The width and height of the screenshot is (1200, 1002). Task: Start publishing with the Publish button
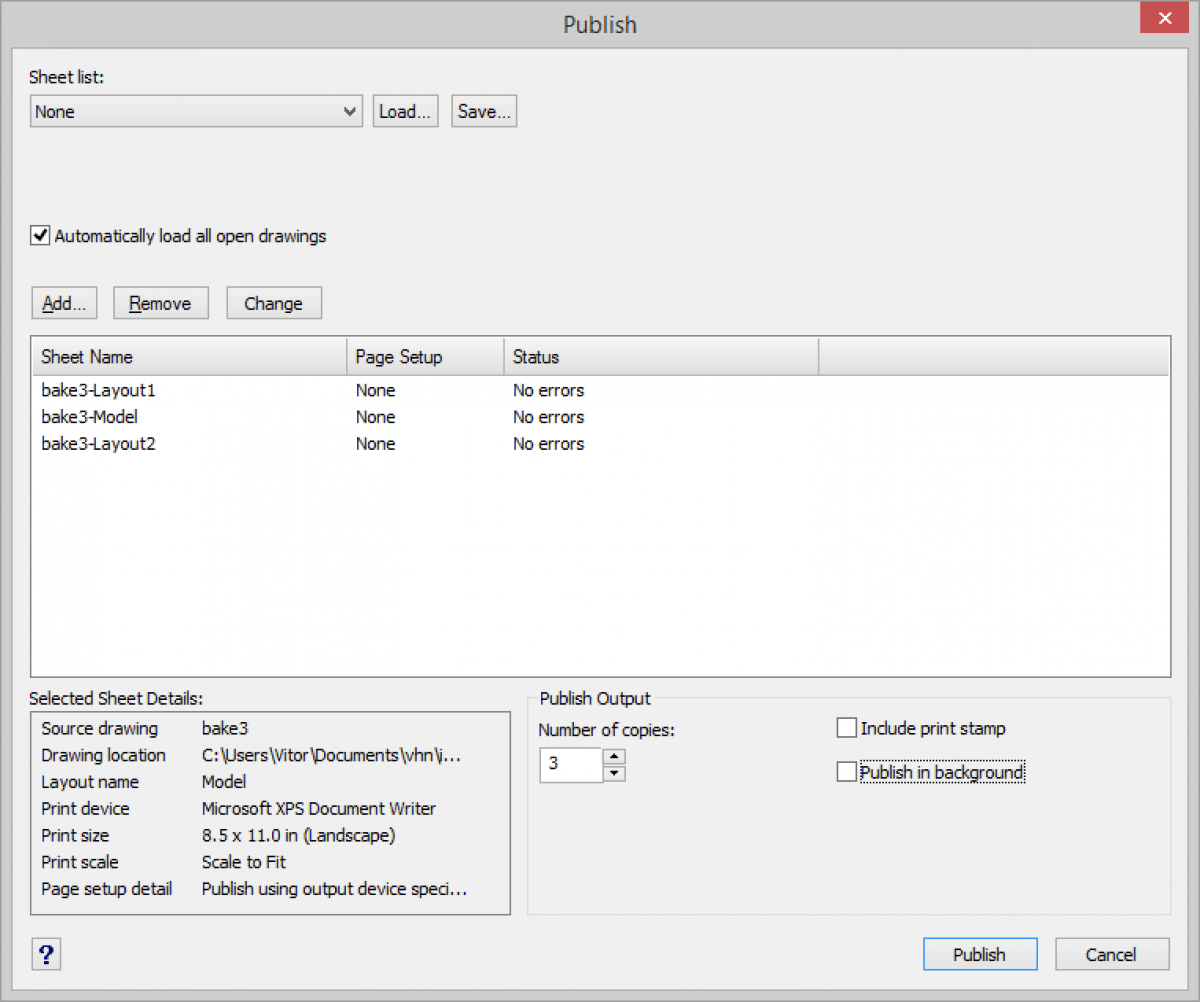pos(980,953)
